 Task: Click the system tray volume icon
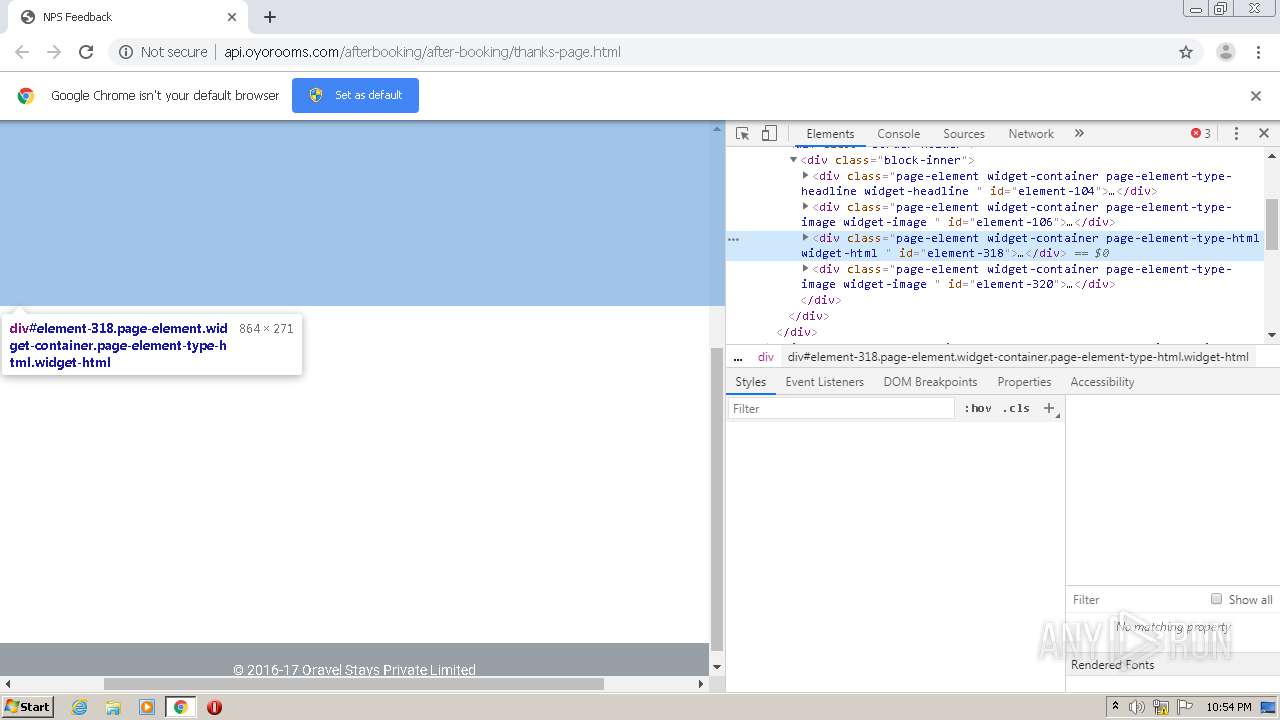[x=1137, y=707]
